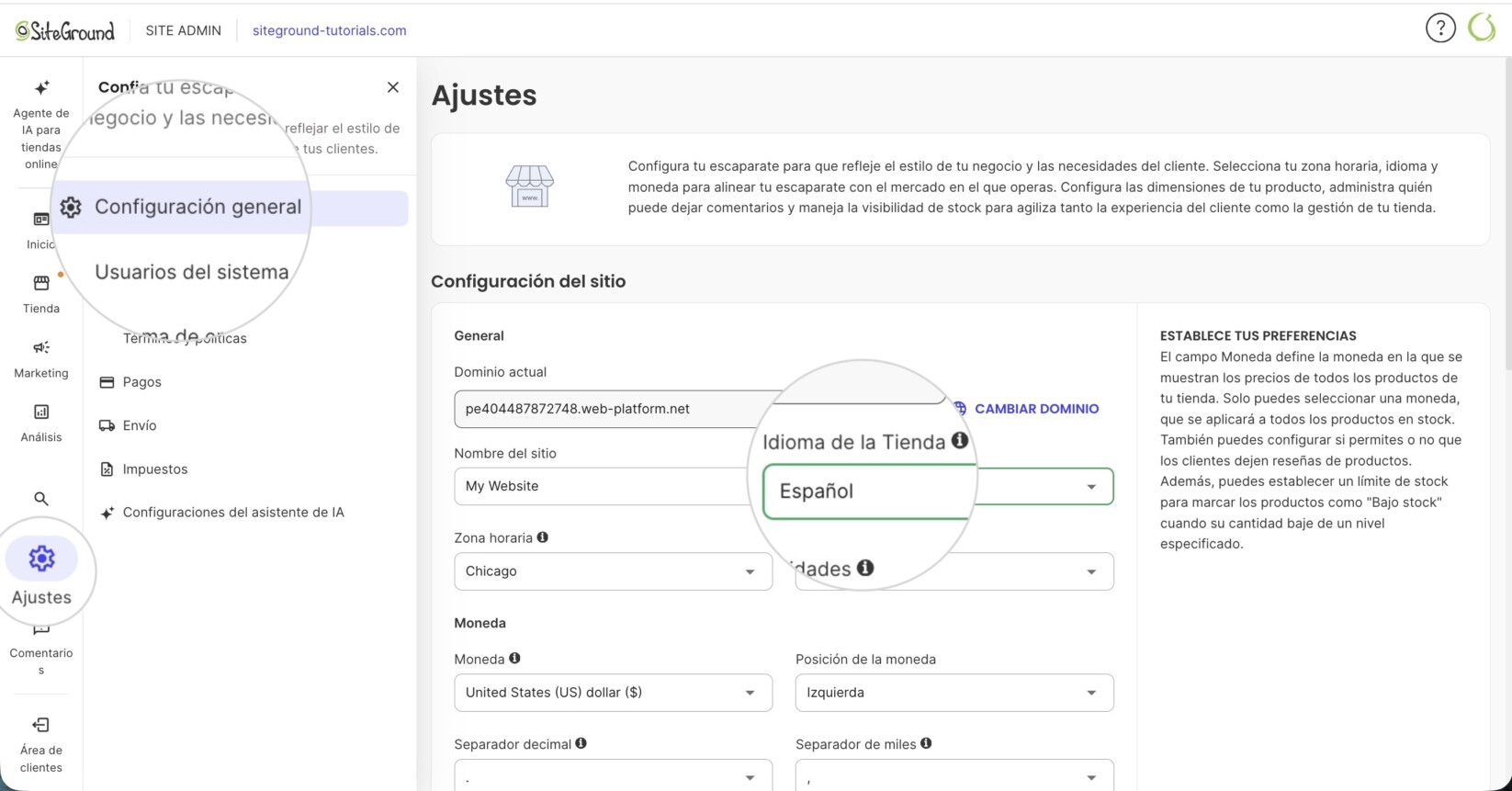The width and height of the screenshot is (1512, 791).
Task: Open Términos y políticas
Action: click(185, 338)
